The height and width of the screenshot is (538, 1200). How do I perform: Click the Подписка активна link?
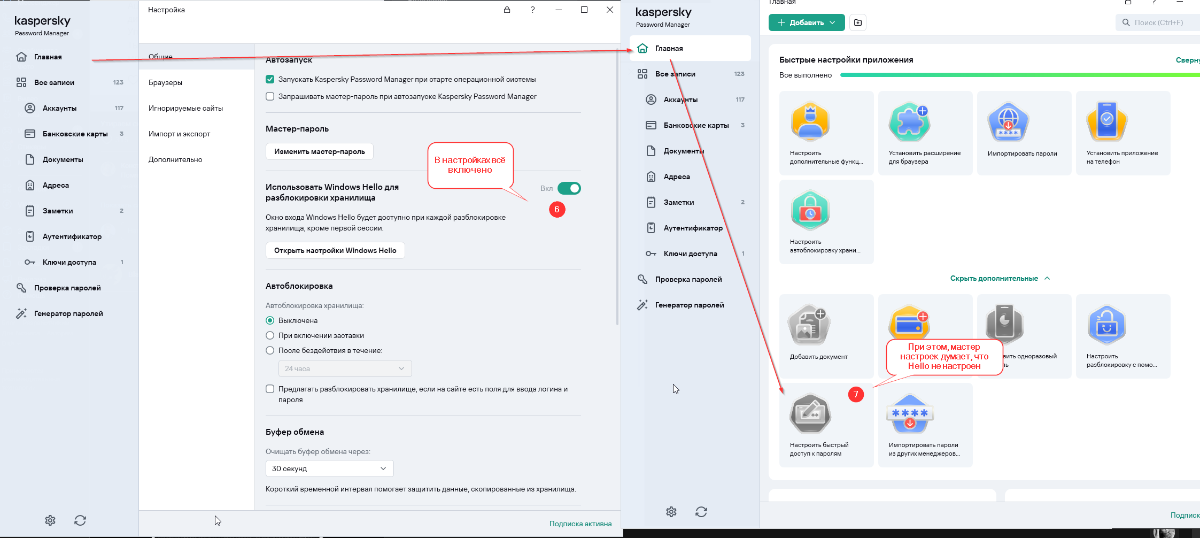point(580,523)
